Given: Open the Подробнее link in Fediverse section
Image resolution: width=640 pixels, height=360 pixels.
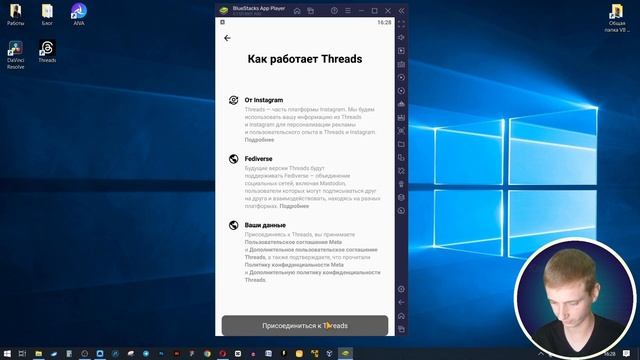Looking at the screenshot, I should (294, 206).
